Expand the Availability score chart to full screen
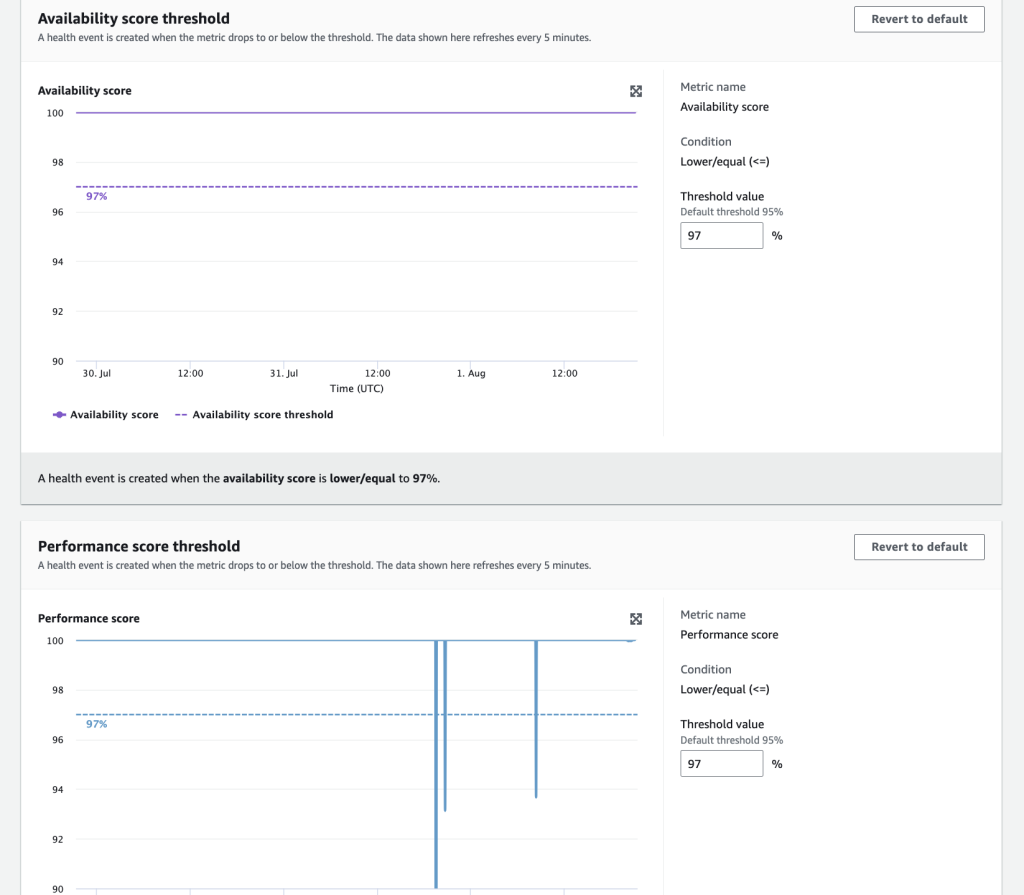Viewport: 1024px width, 895px height. 636,91
